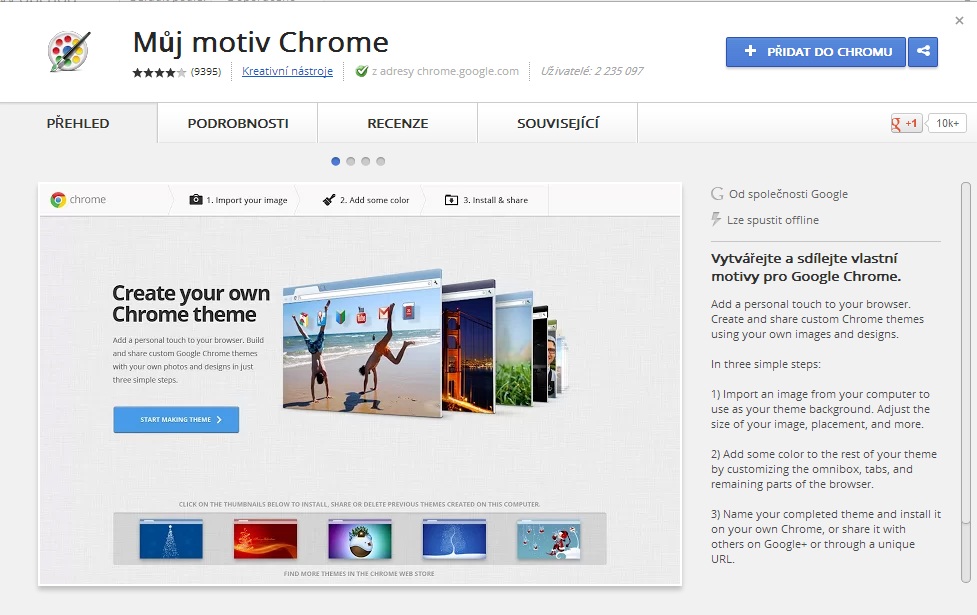
Task: Open the Recenze tab
Action: (398, 123)
